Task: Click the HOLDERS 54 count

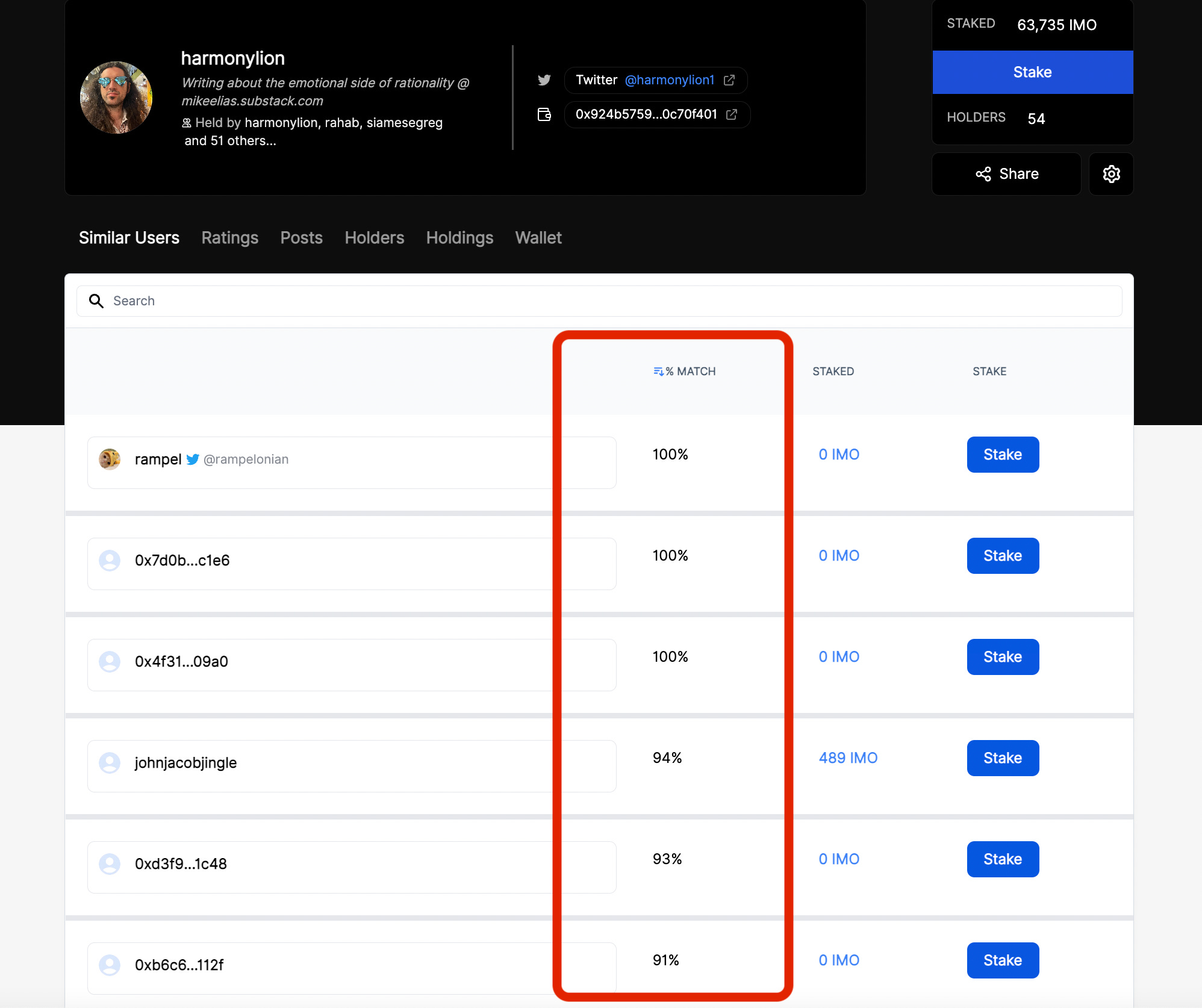Action: pyautogui.click(x=1036, y=119)
